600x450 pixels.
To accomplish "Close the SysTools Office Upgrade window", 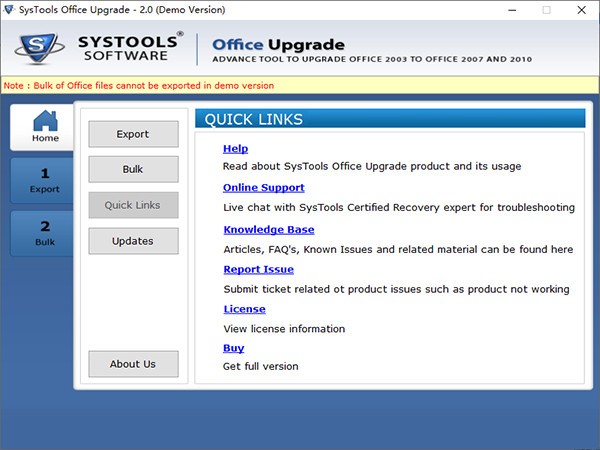I will pos(582,10).
